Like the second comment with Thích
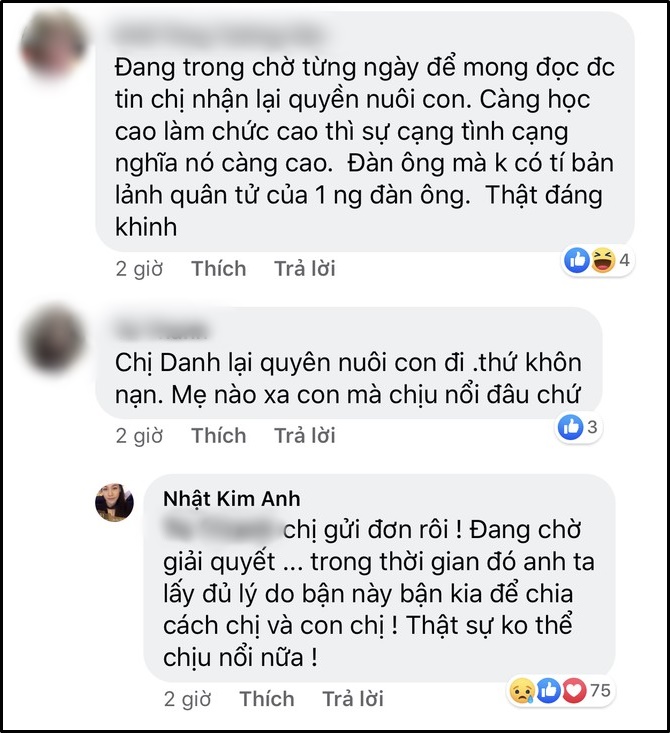670x733 pixels. (218, 436)
